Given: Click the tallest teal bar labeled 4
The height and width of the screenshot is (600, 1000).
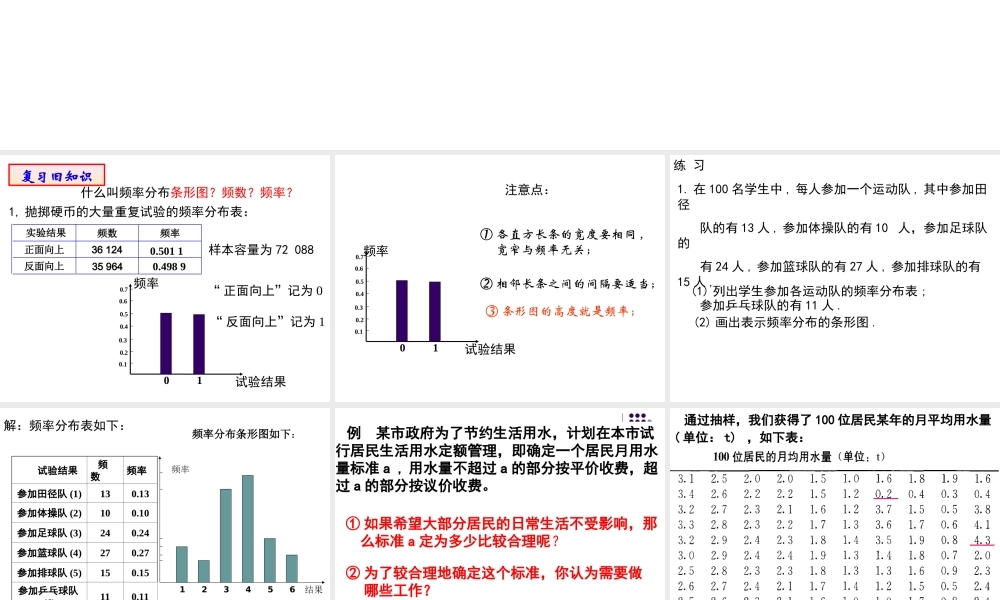Looking at the screenshot, I should click(x=248, y=529).
